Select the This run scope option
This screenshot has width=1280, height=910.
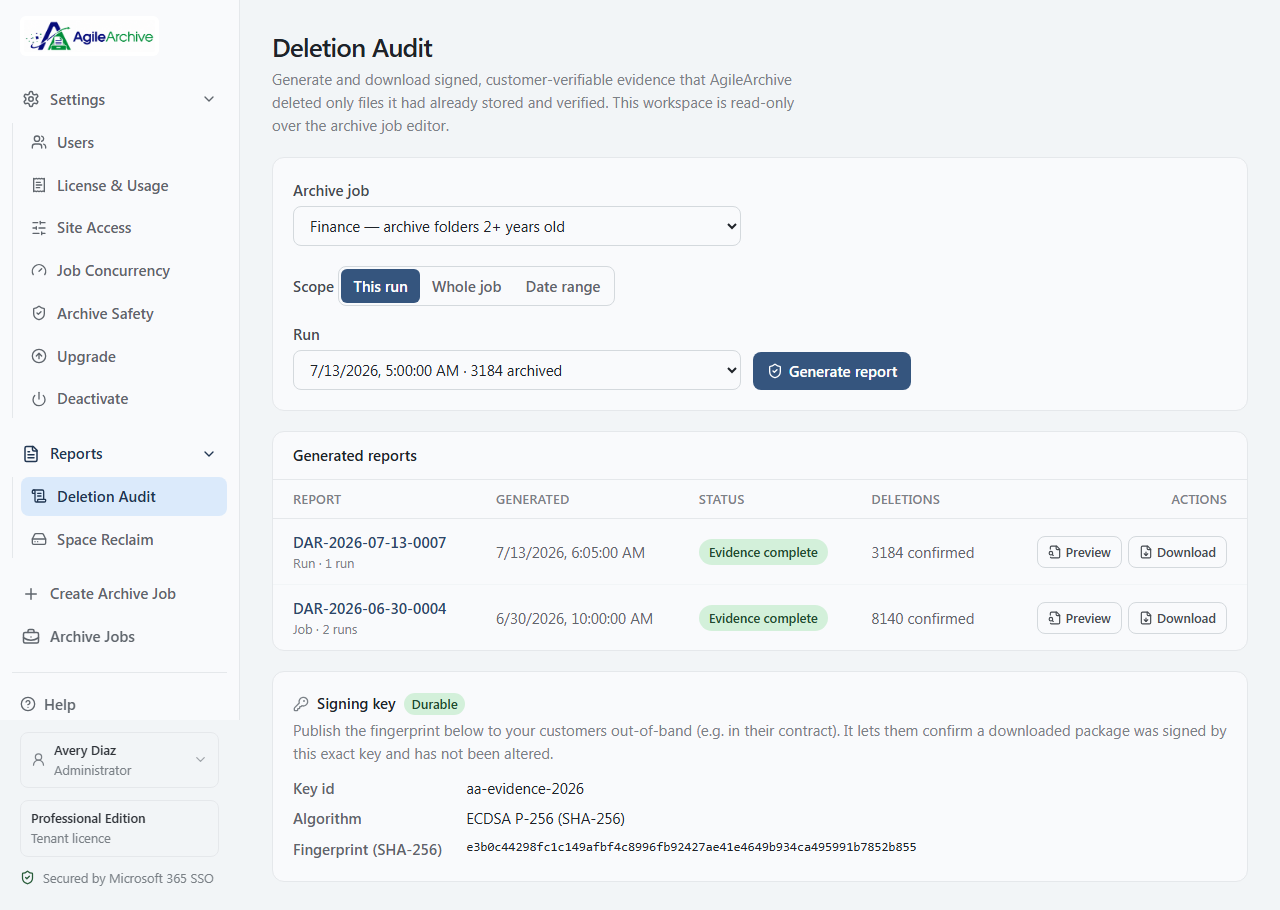click(x=380, y=286)
